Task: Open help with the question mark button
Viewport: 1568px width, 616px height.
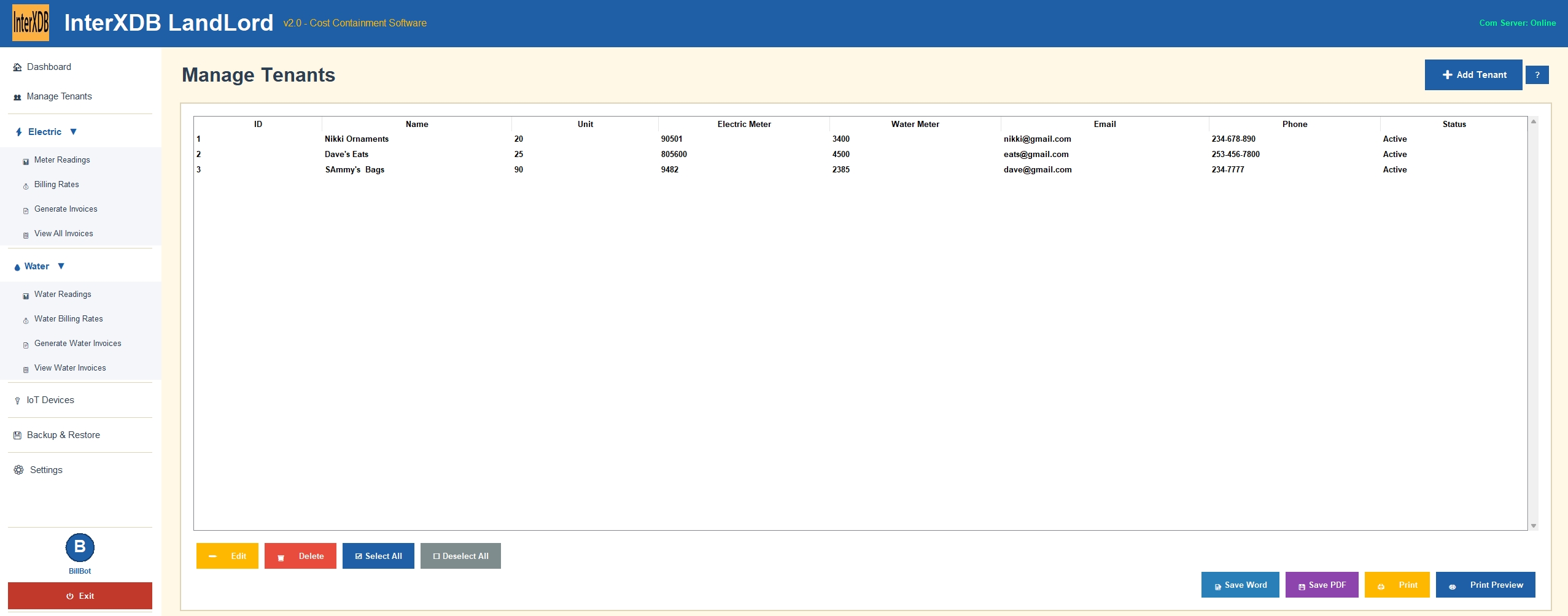Action: tap(1537, 75)
